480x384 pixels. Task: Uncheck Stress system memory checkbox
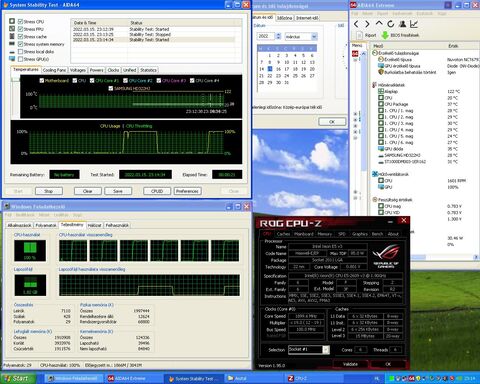point(20,44)
